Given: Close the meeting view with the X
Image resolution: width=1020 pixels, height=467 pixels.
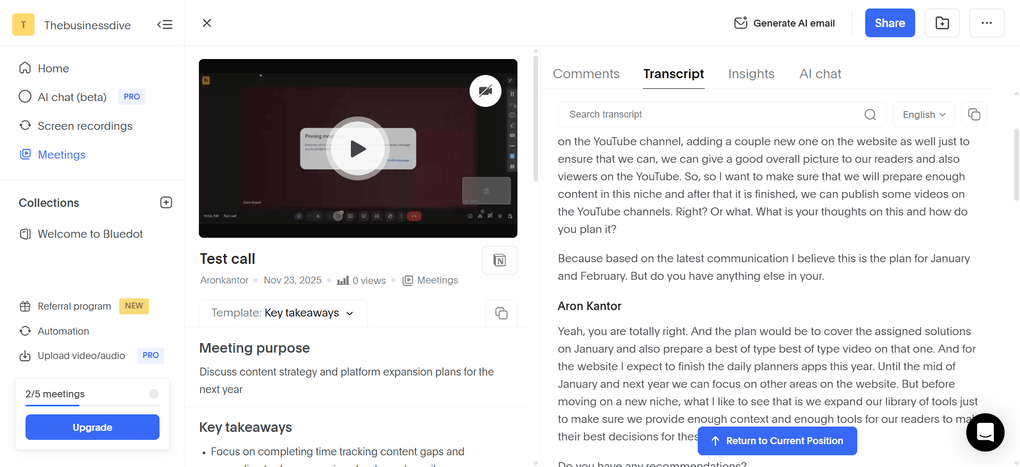Looking at the screenshot, I should tap(207, 23).
